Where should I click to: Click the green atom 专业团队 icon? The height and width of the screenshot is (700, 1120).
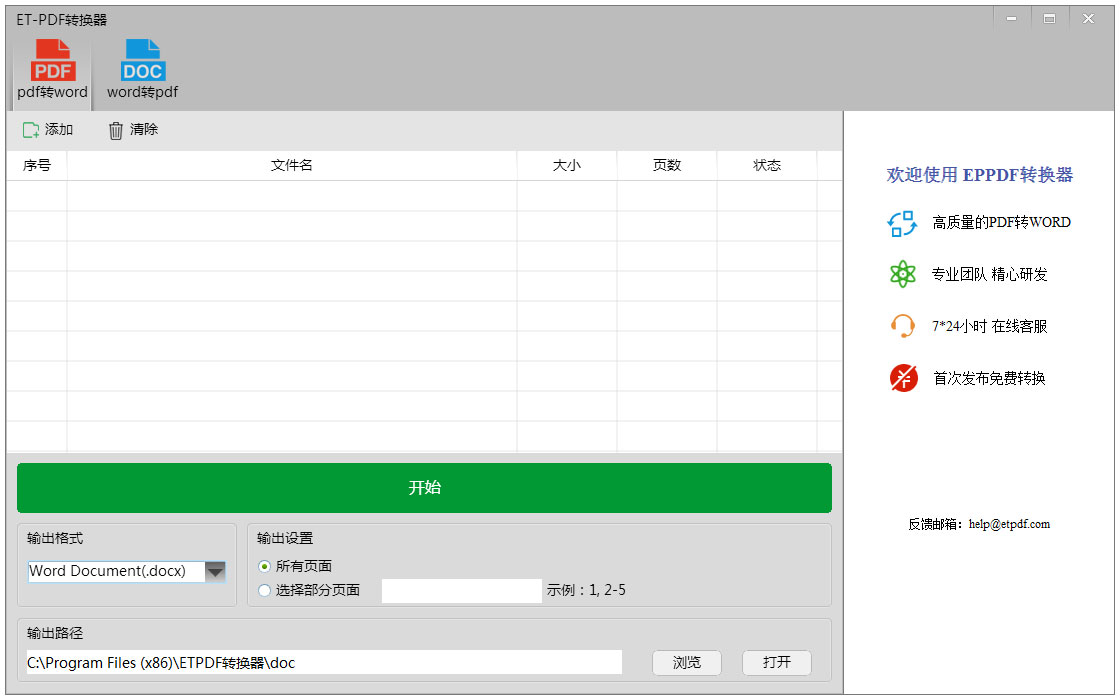click(x=902, y=274)
